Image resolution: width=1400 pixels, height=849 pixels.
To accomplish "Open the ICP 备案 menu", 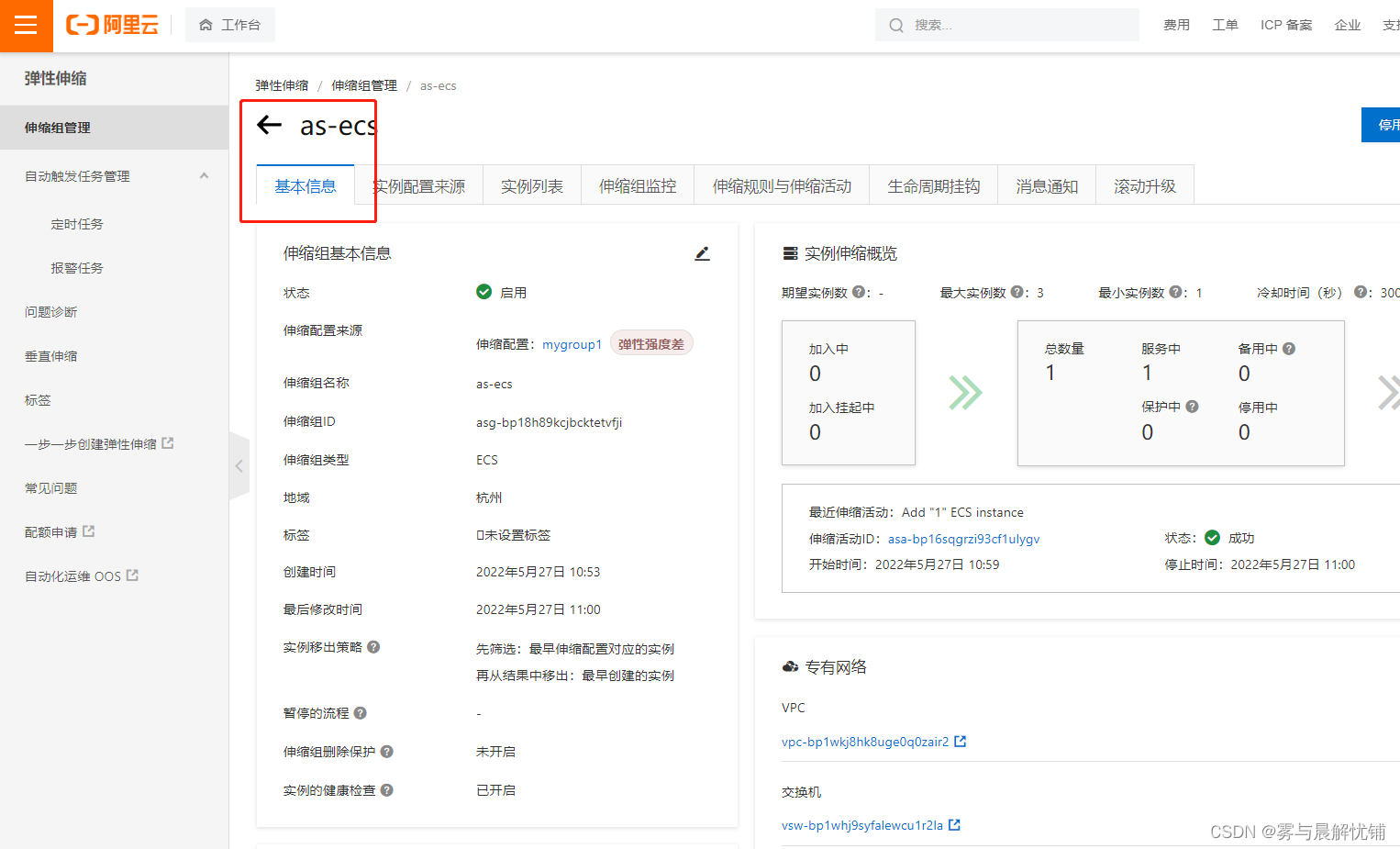I will click(x=1286, y=25).
